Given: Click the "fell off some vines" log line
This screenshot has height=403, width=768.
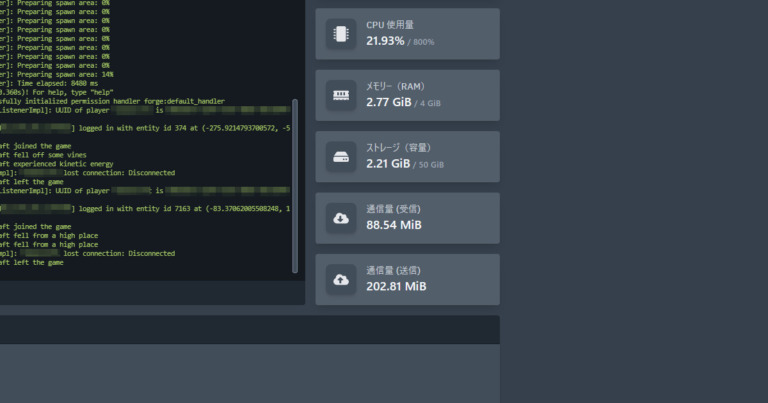Looking at the screenshot, I should pyautogui.click(x=40, y=155).
